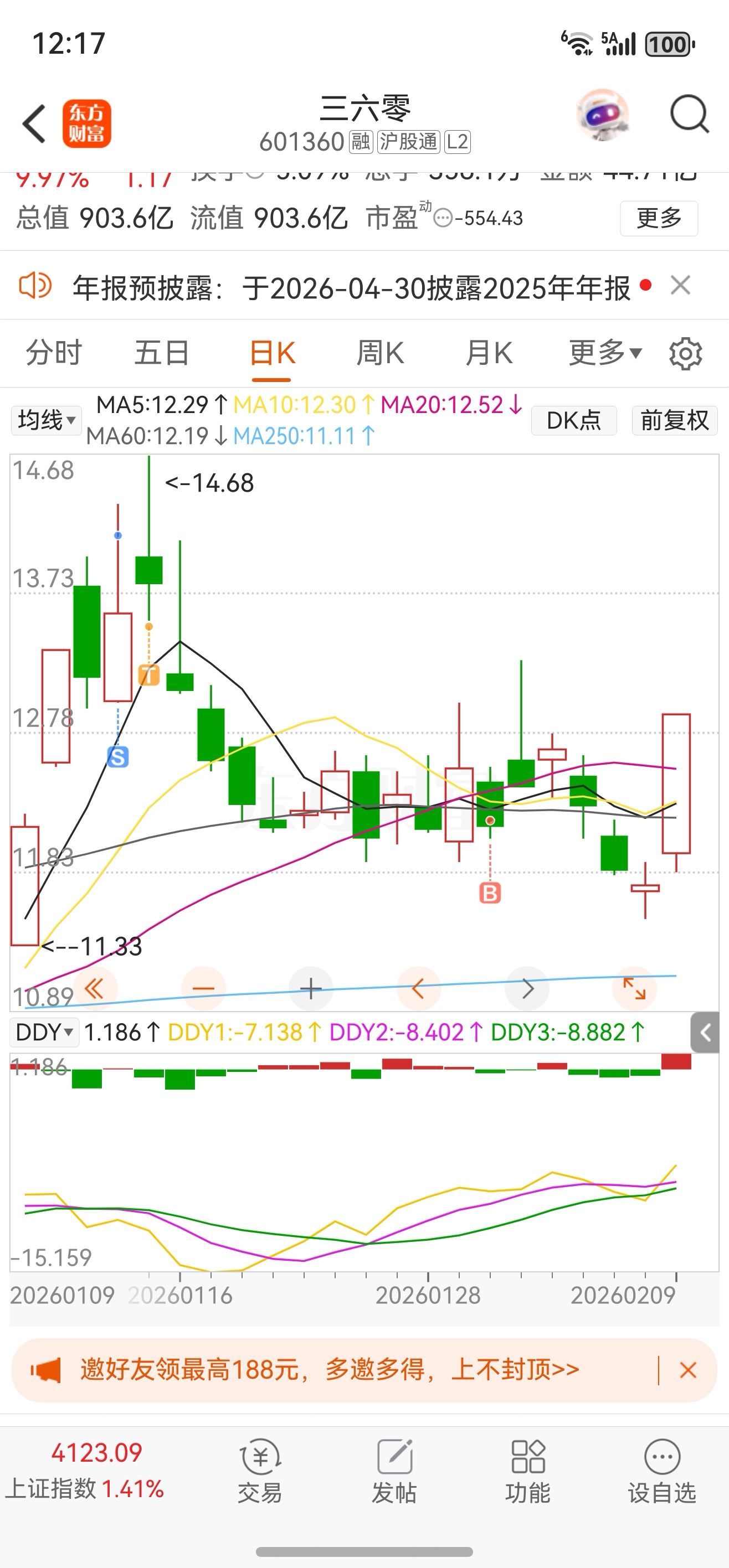This screenshot has width=729, height=1568.
Task: Tap the Wi-Fi icon in status bar
Action: coord(577,43)
